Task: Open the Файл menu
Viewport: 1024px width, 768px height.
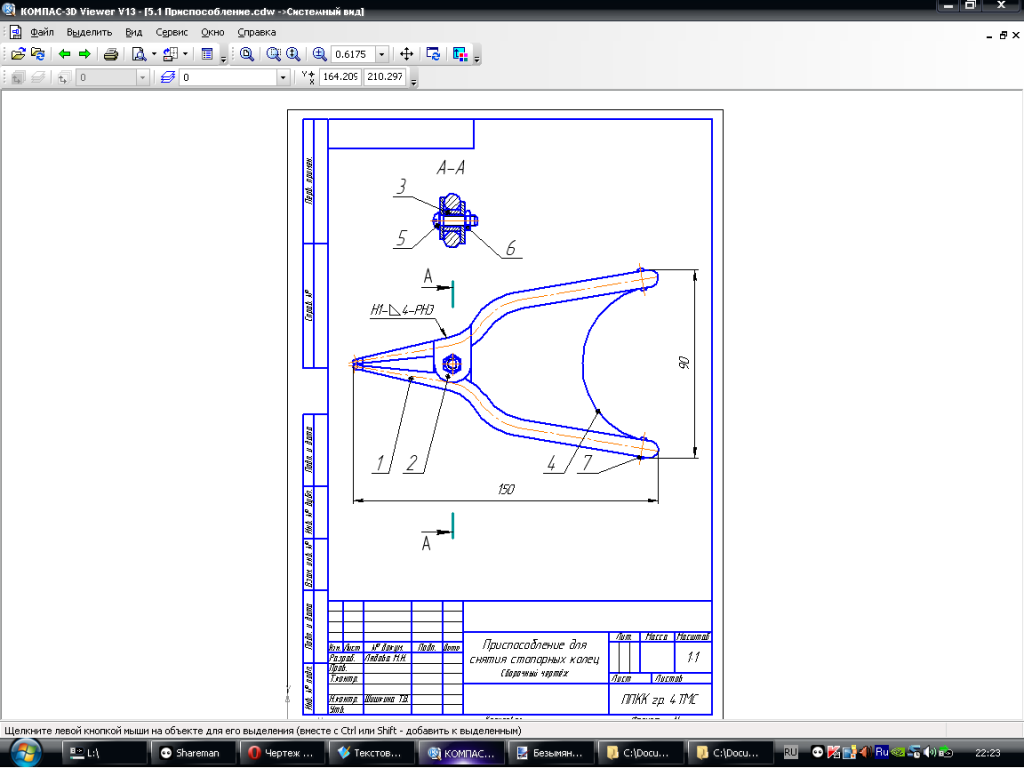Action: [x=42, y=32]
